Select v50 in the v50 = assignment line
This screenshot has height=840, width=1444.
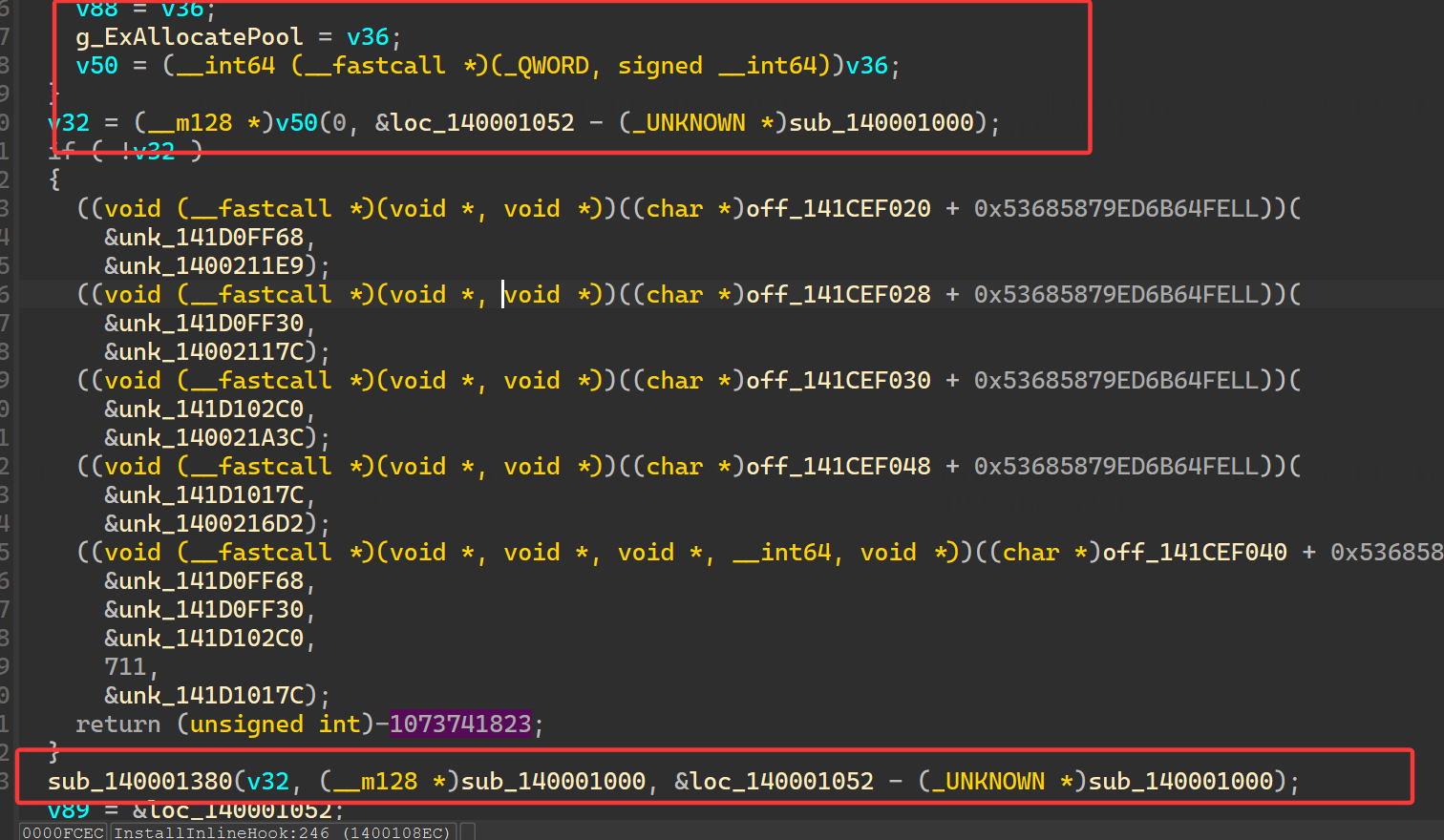point(96,66)
